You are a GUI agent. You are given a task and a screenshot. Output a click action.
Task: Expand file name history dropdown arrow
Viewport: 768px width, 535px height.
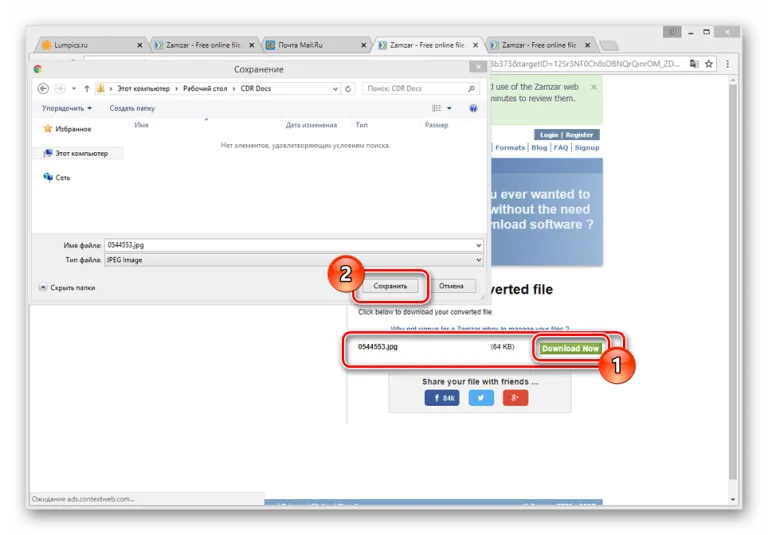pos(479,245)
